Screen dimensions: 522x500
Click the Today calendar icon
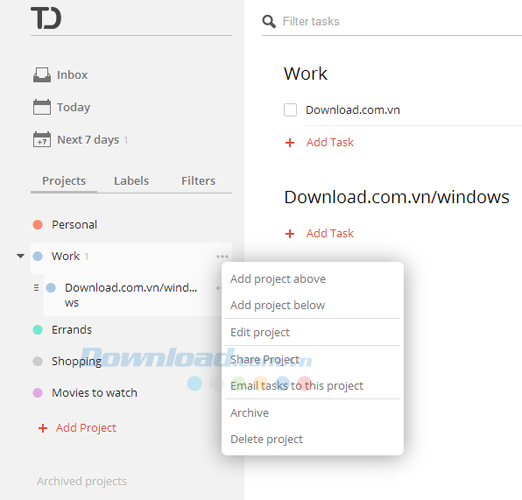click(x=42, y=107)
